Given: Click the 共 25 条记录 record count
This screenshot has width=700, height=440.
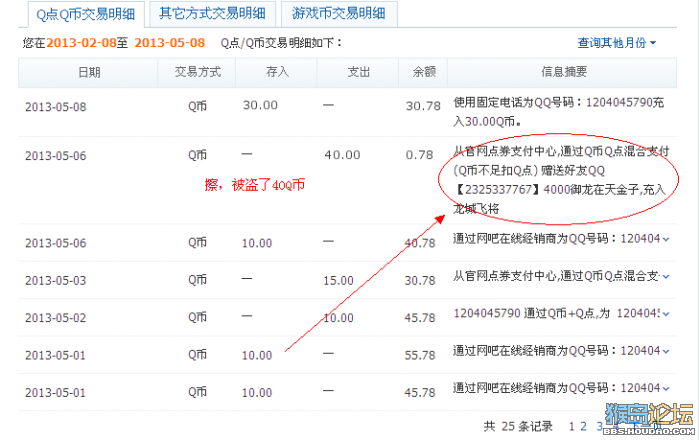Looking at the screenshot, I should [x=518, y=427].
